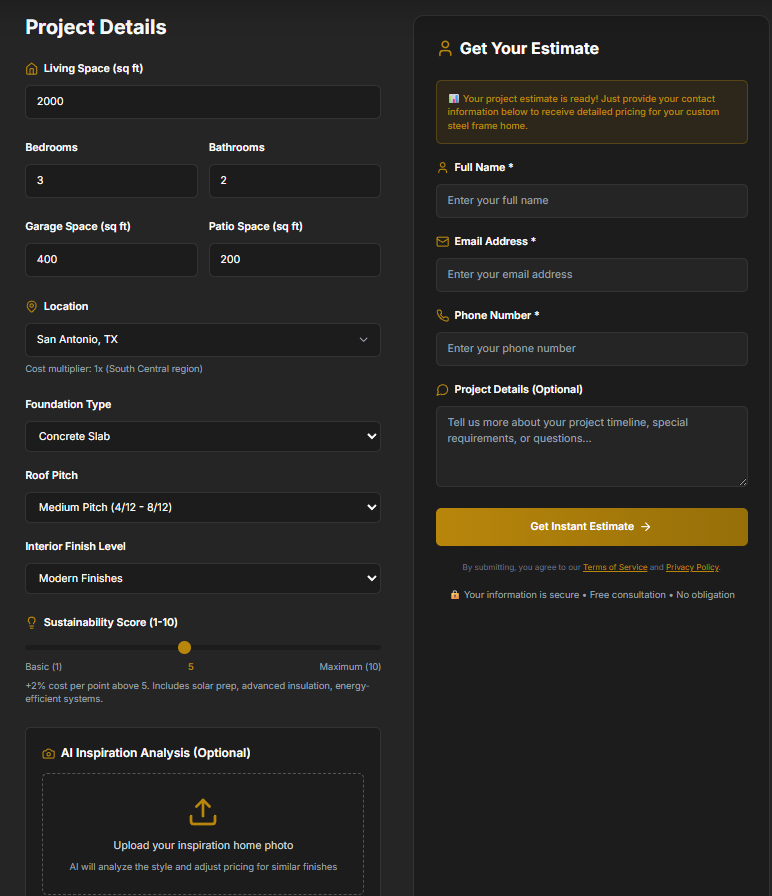
Task: Click the phone icon beside Phone Number
Action: 442,315
